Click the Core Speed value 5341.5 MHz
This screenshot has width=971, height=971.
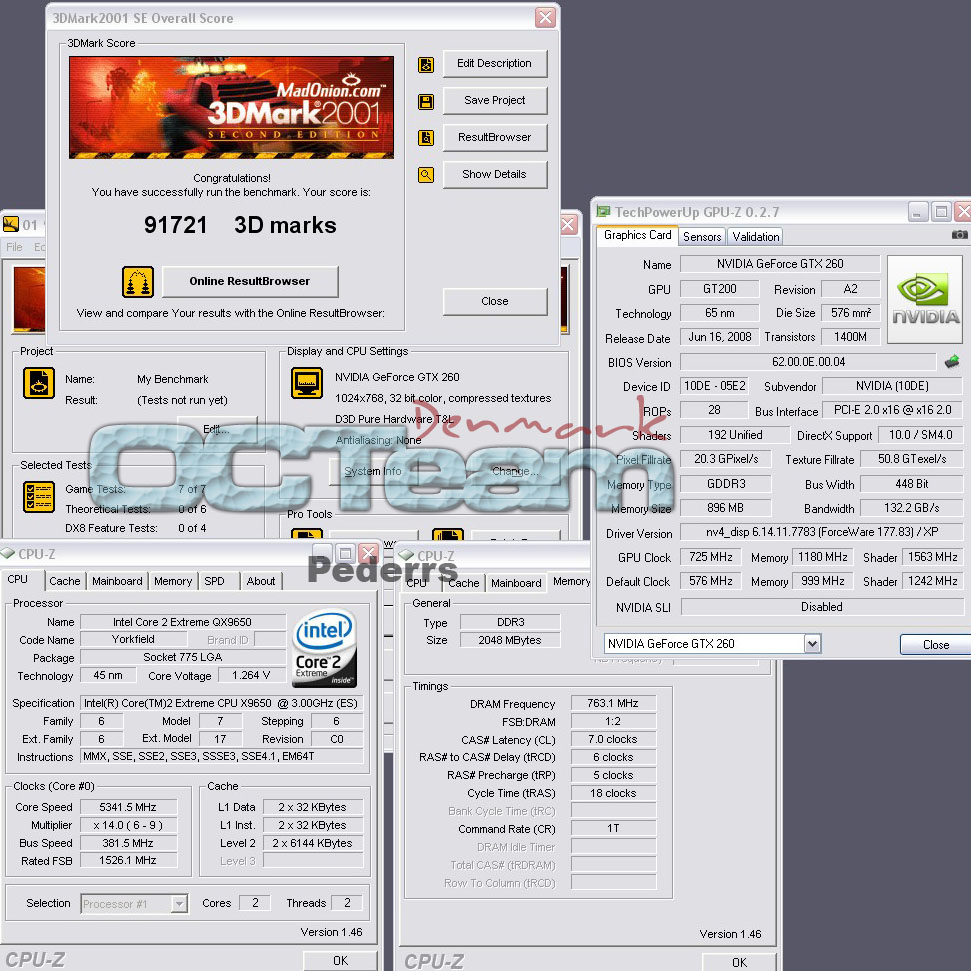(x=128, y=808)
